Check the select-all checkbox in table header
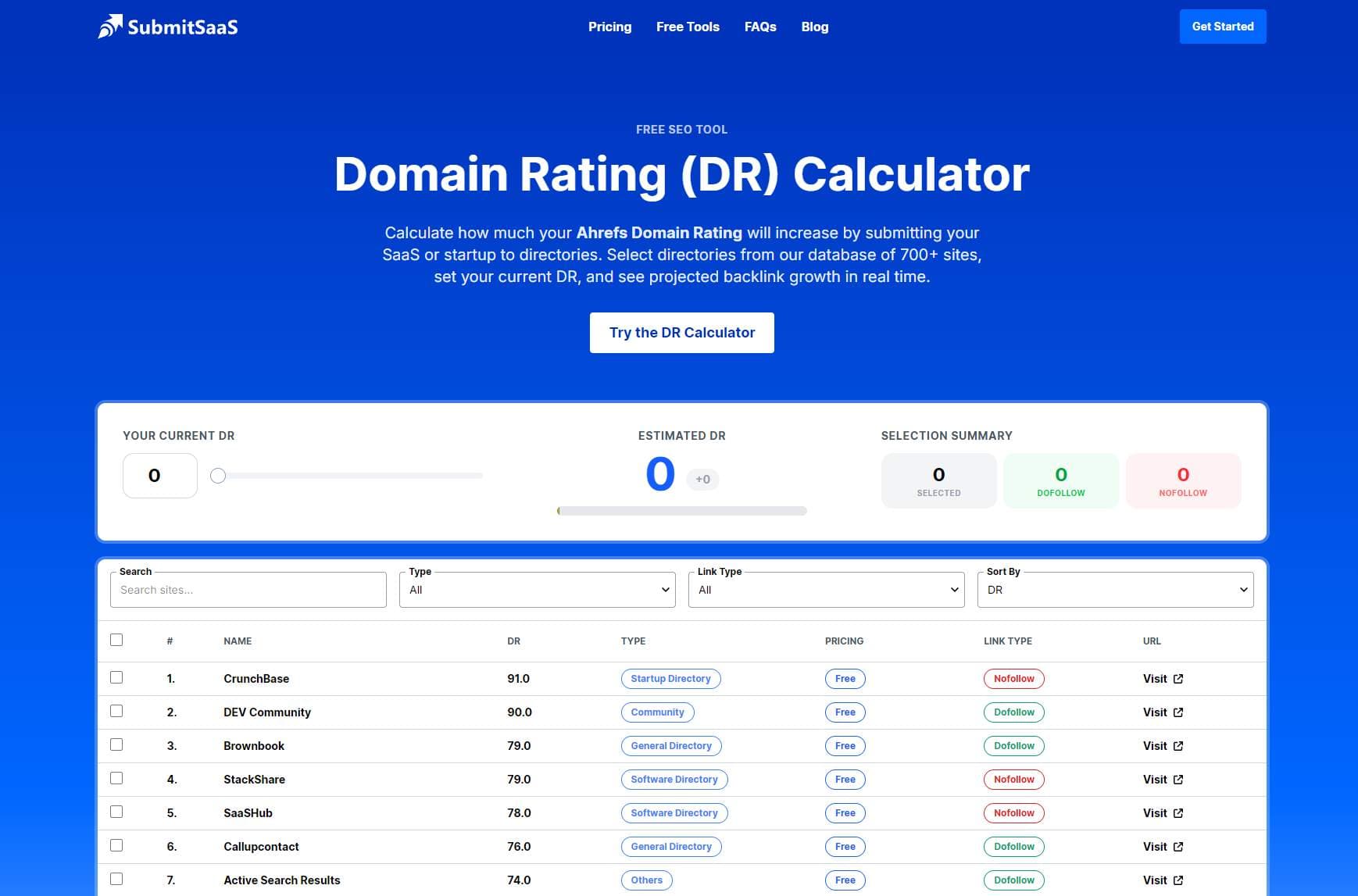 (x=117, y=640)
